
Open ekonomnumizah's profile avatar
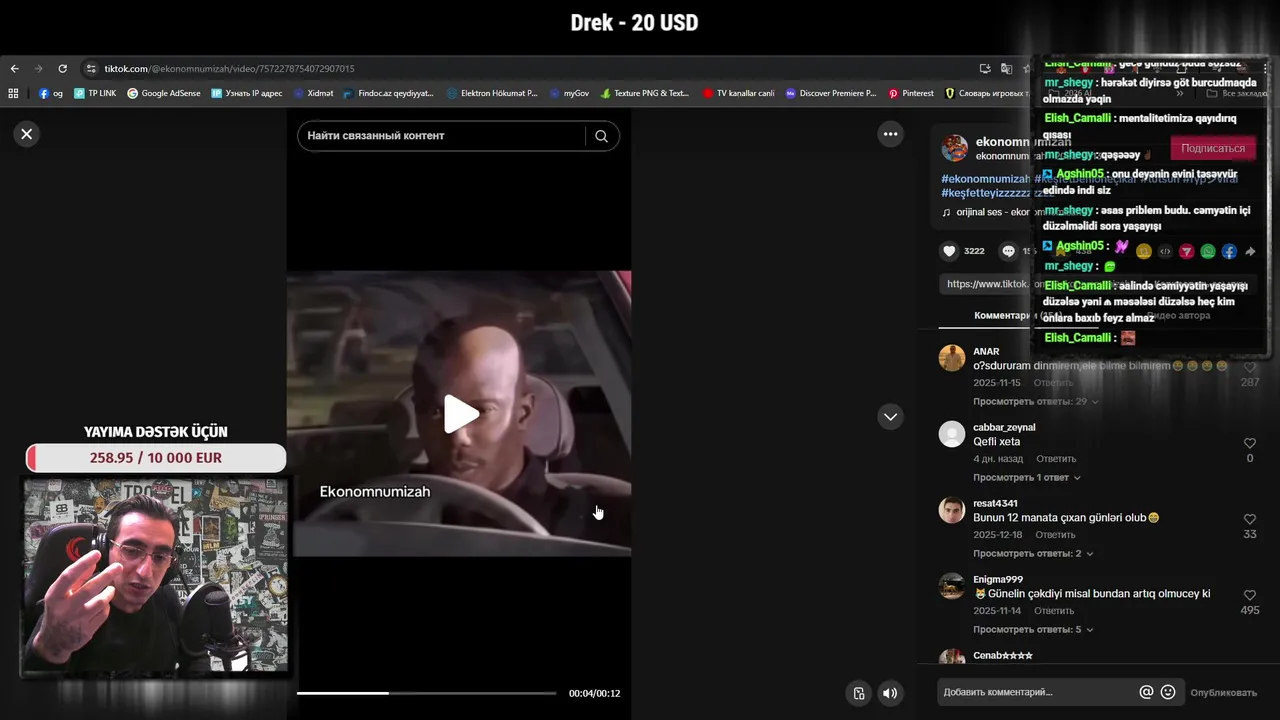pyautogui.click(x=954, y=148)
